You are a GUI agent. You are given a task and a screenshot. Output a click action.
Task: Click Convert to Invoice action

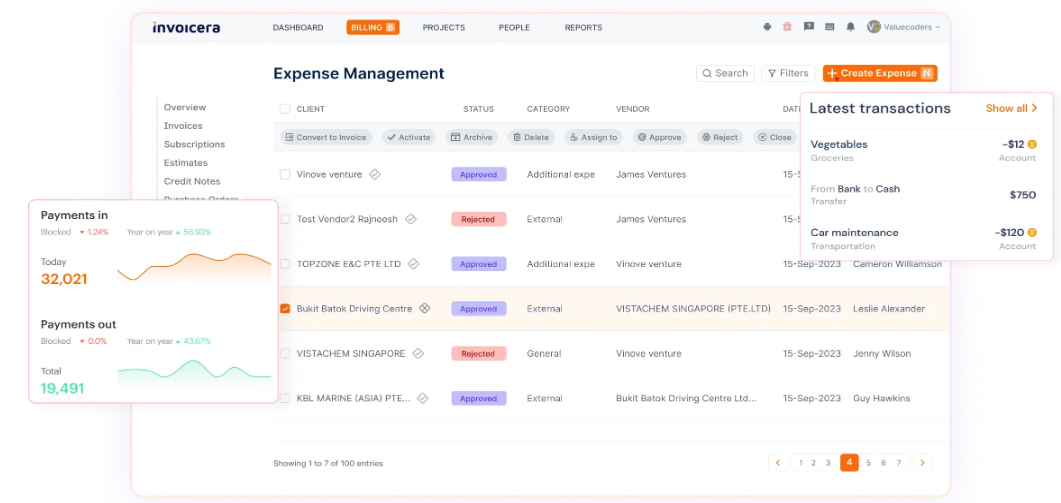(325, 137)
